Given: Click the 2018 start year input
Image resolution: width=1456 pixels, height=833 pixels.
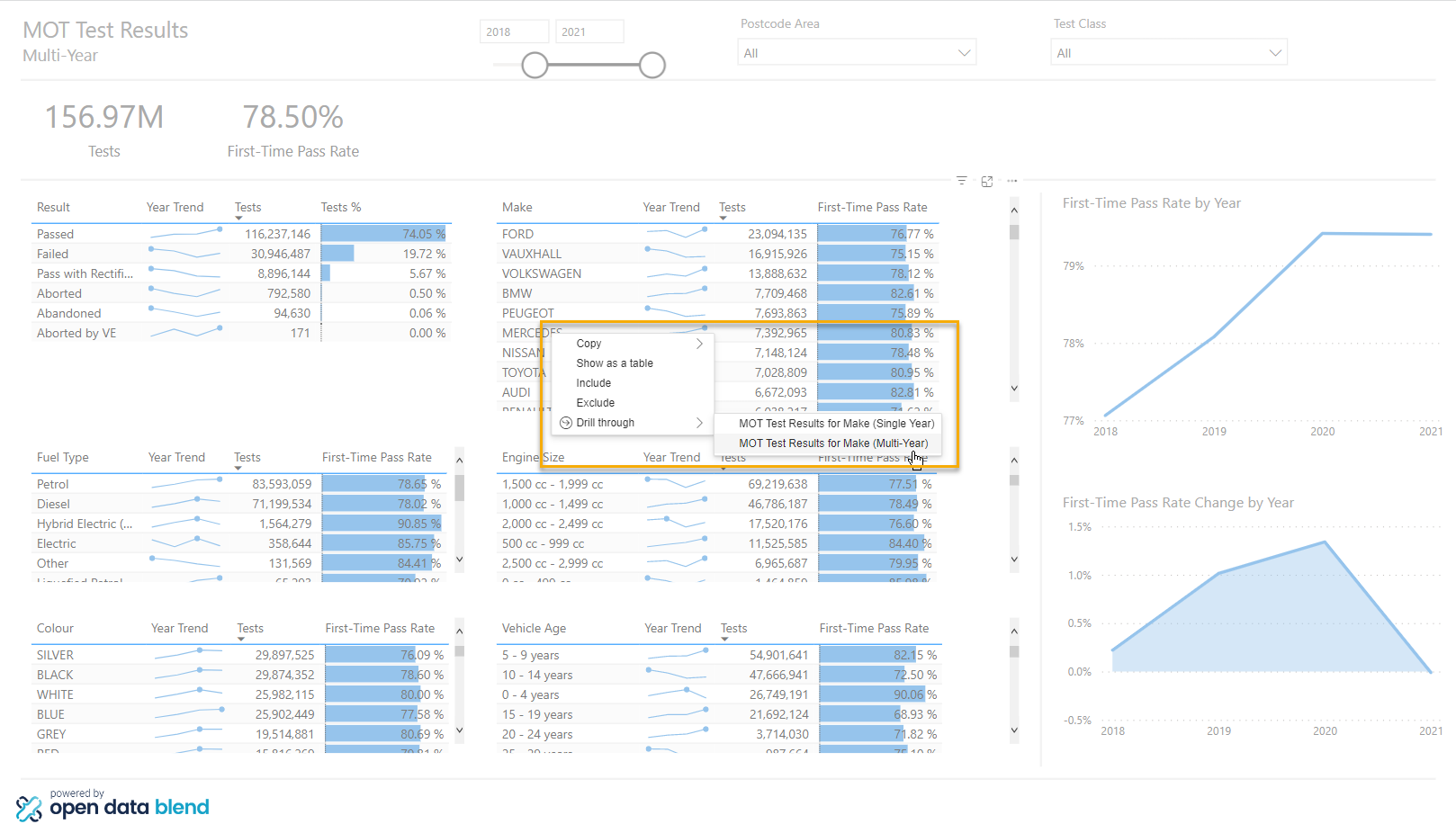Looking at the screenshot, I should pyautogui.click(x=514, y=31).
